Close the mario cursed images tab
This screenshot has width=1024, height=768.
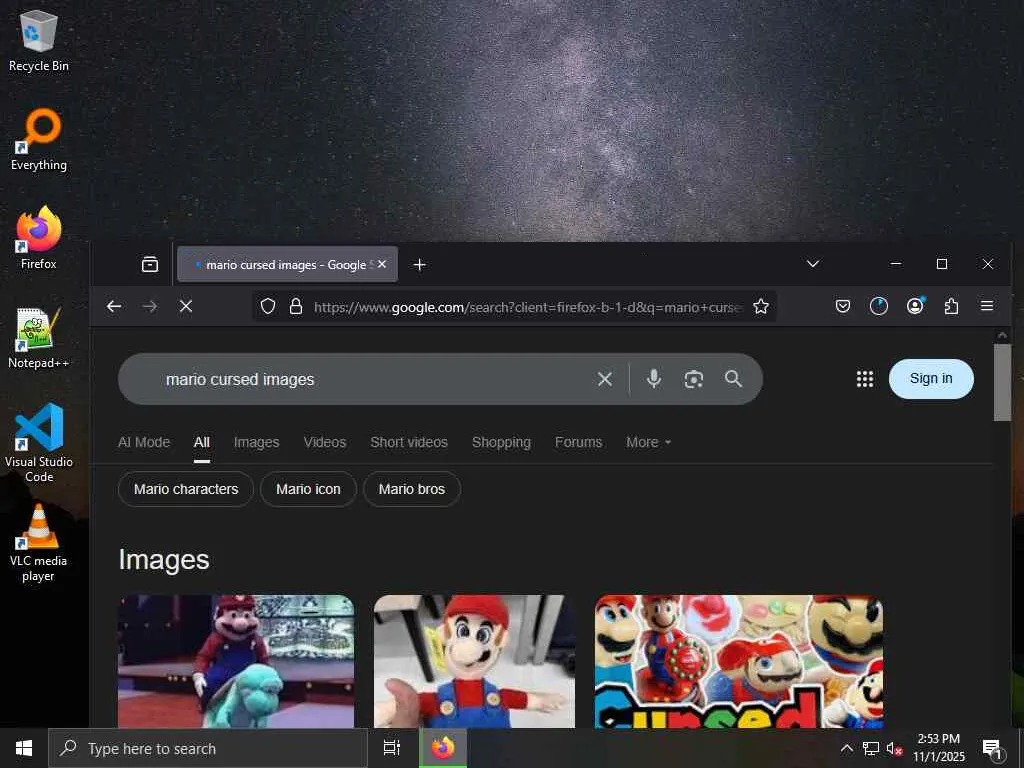coord(382,264)
